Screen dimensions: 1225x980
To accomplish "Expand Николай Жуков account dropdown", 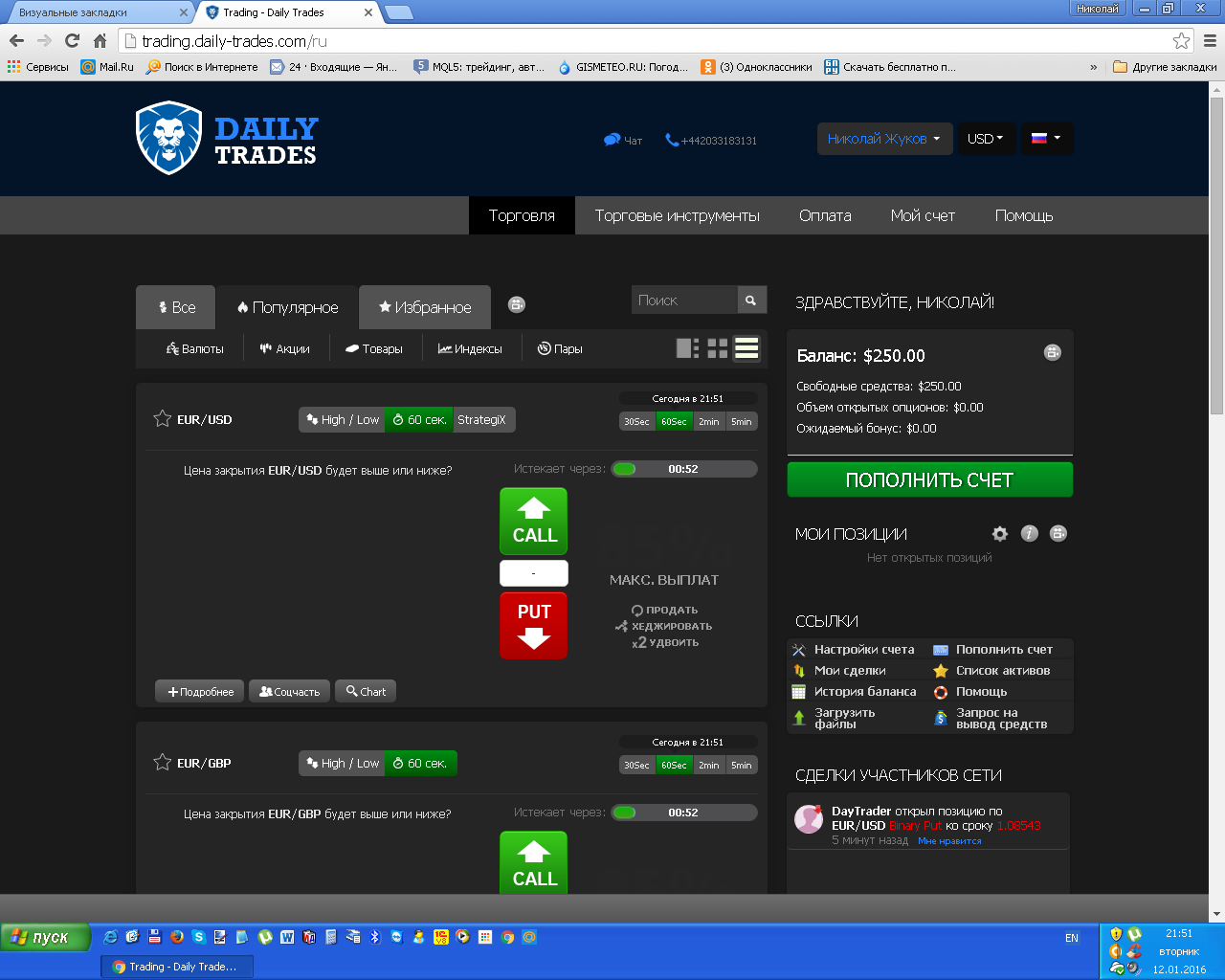I will click(x=883, y=139).
